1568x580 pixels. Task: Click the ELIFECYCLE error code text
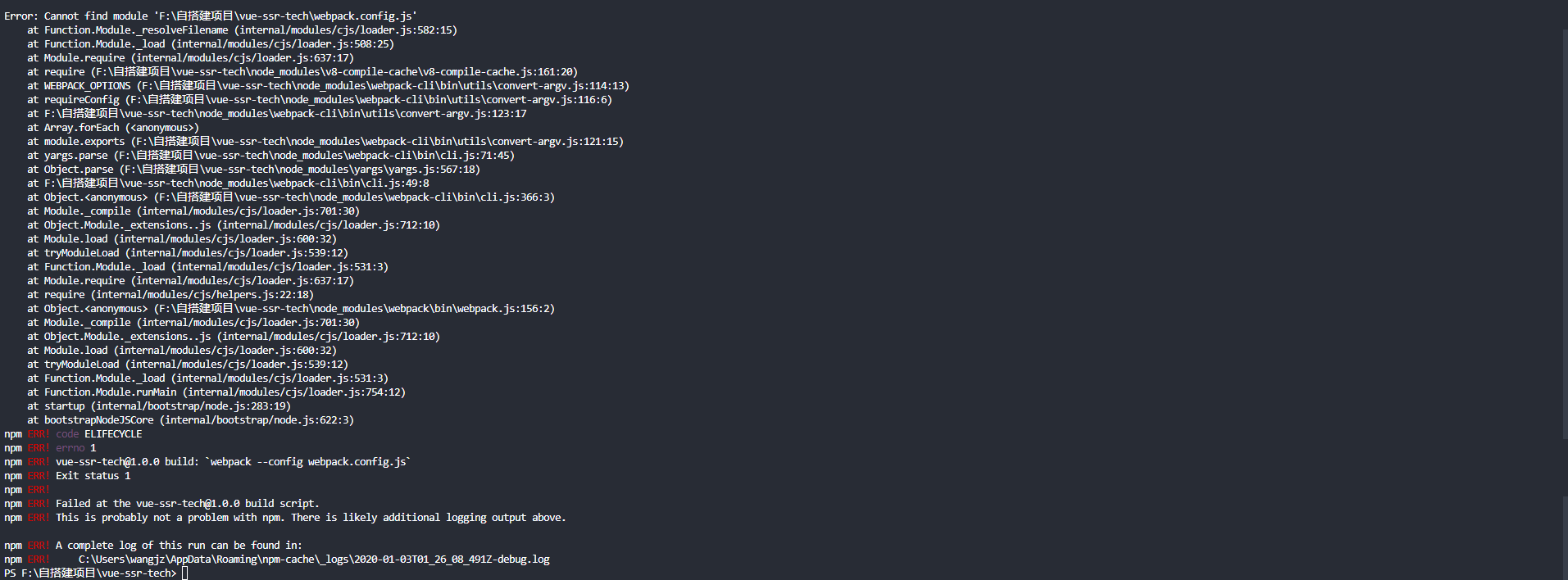pyautogui.click(x=113, y=434)
